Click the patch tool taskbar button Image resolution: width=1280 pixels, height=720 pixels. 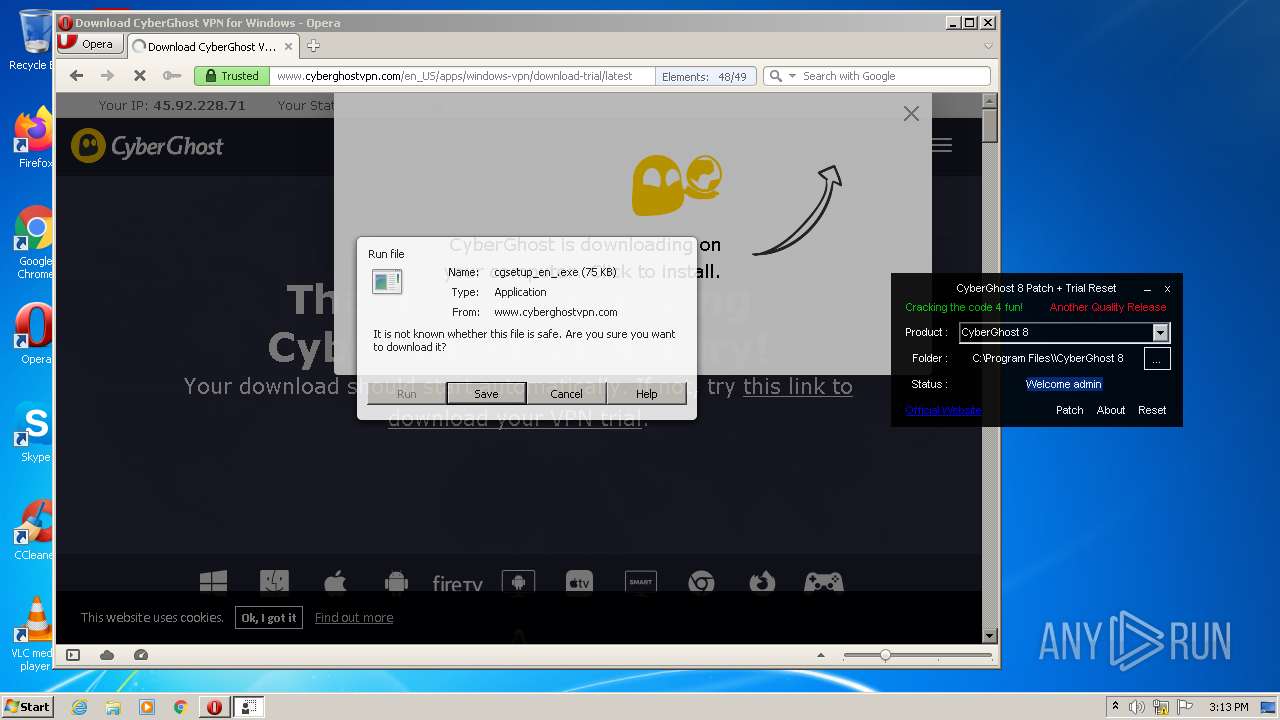pos(248,707)
